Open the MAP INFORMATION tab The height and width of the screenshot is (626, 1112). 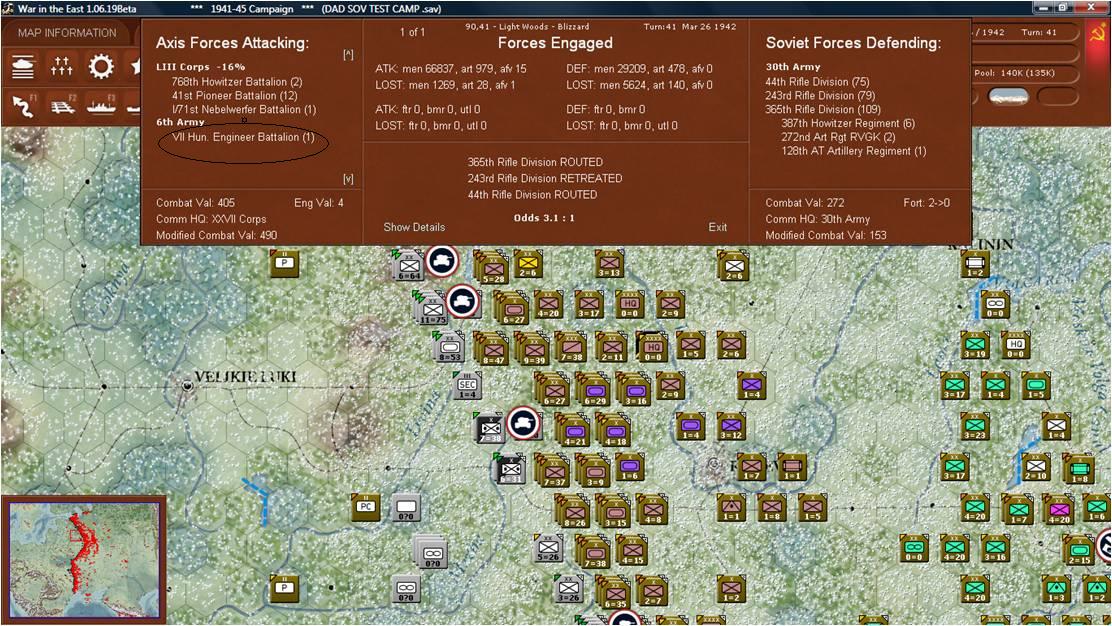(67, 33)
